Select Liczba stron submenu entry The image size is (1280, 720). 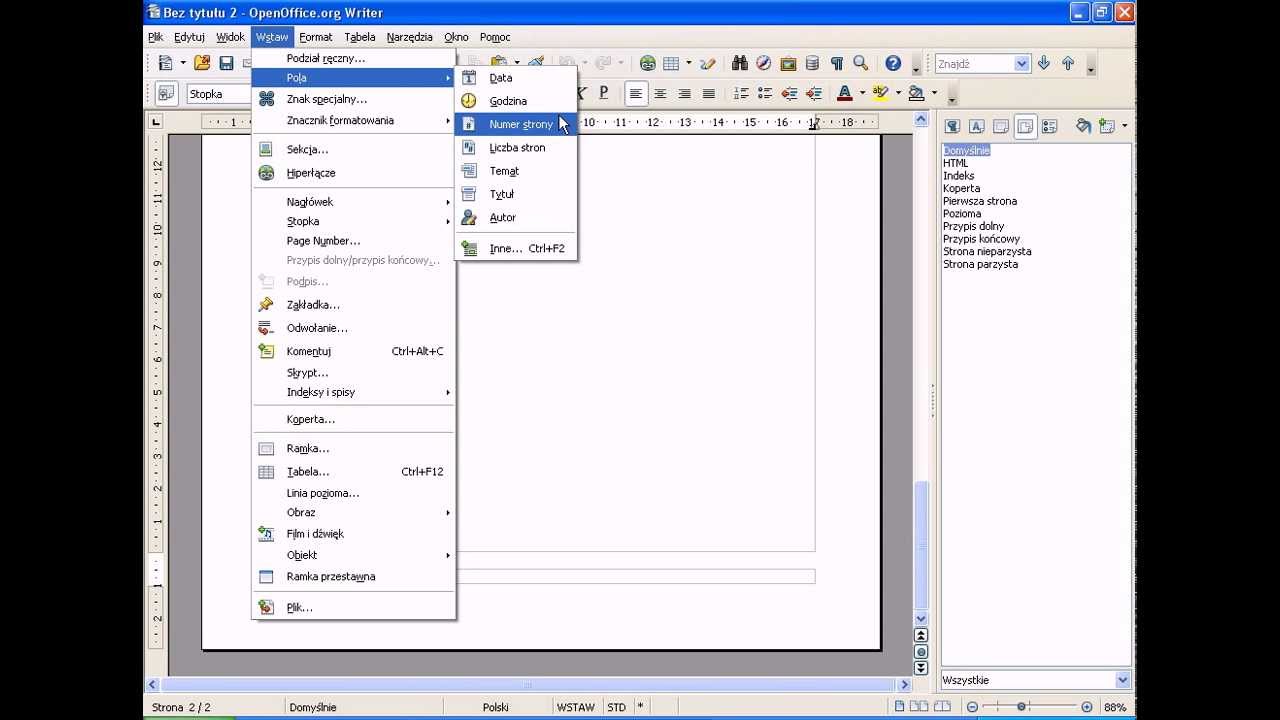pos(516,147)
